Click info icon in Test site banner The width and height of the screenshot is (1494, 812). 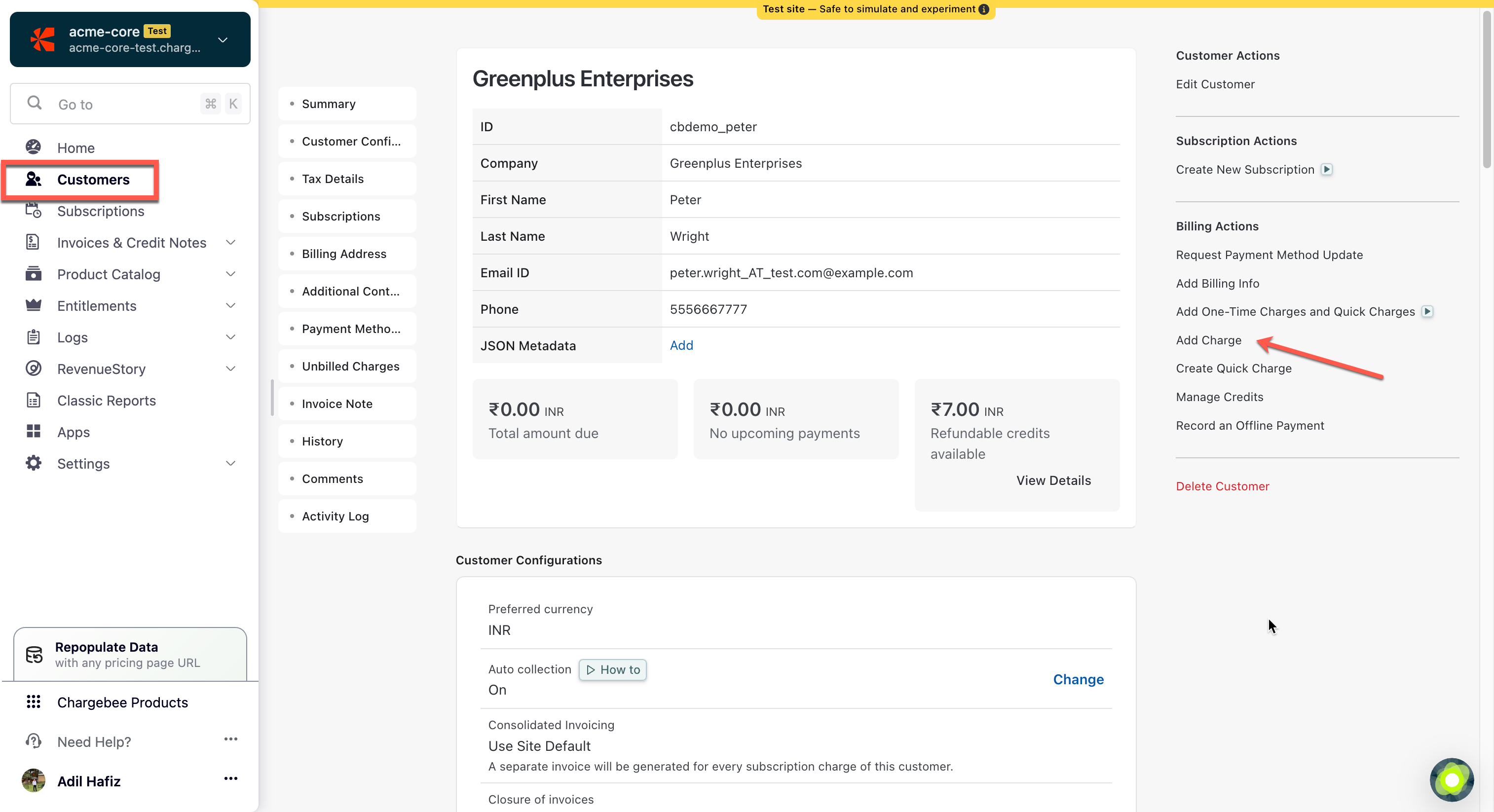[x=984, y=9]
